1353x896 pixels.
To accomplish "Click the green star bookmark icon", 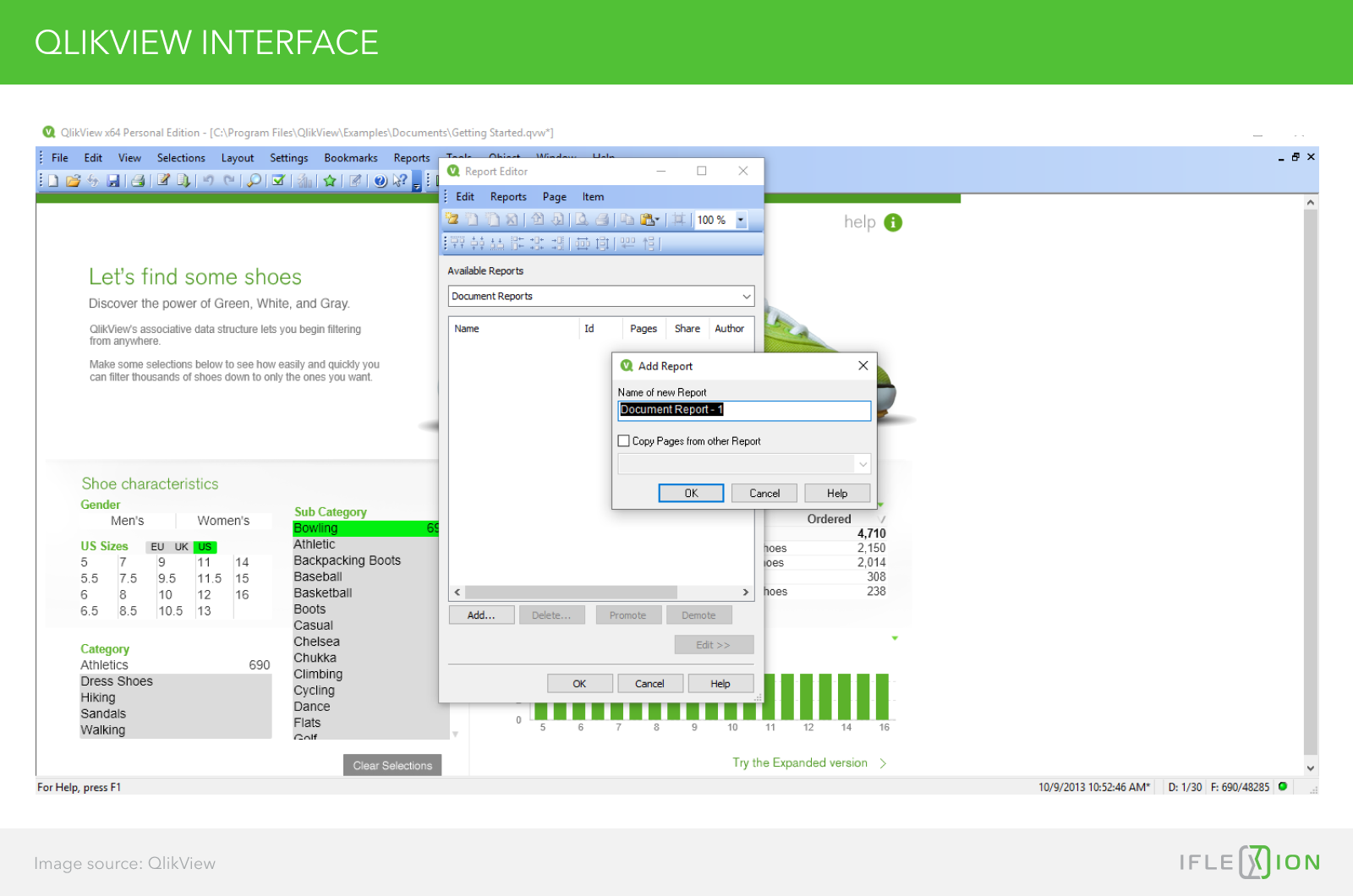I will (330, 180).
